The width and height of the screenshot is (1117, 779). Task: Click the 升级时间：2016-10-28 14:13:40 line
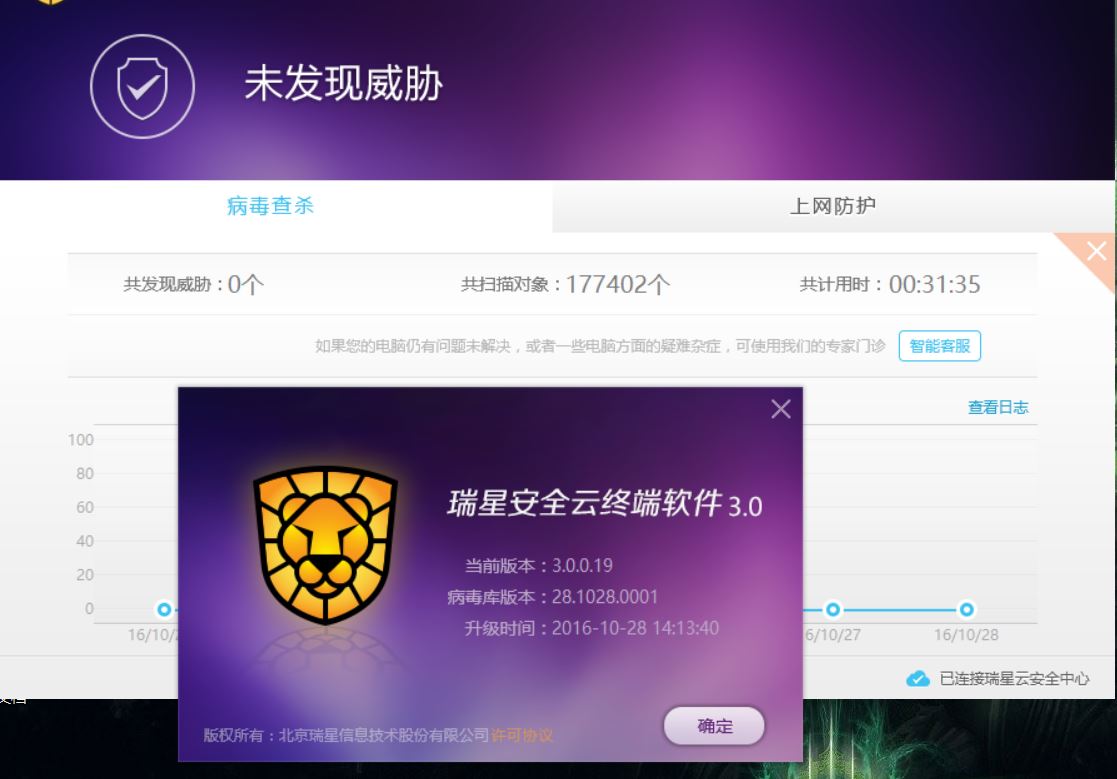tap(592, 628)
